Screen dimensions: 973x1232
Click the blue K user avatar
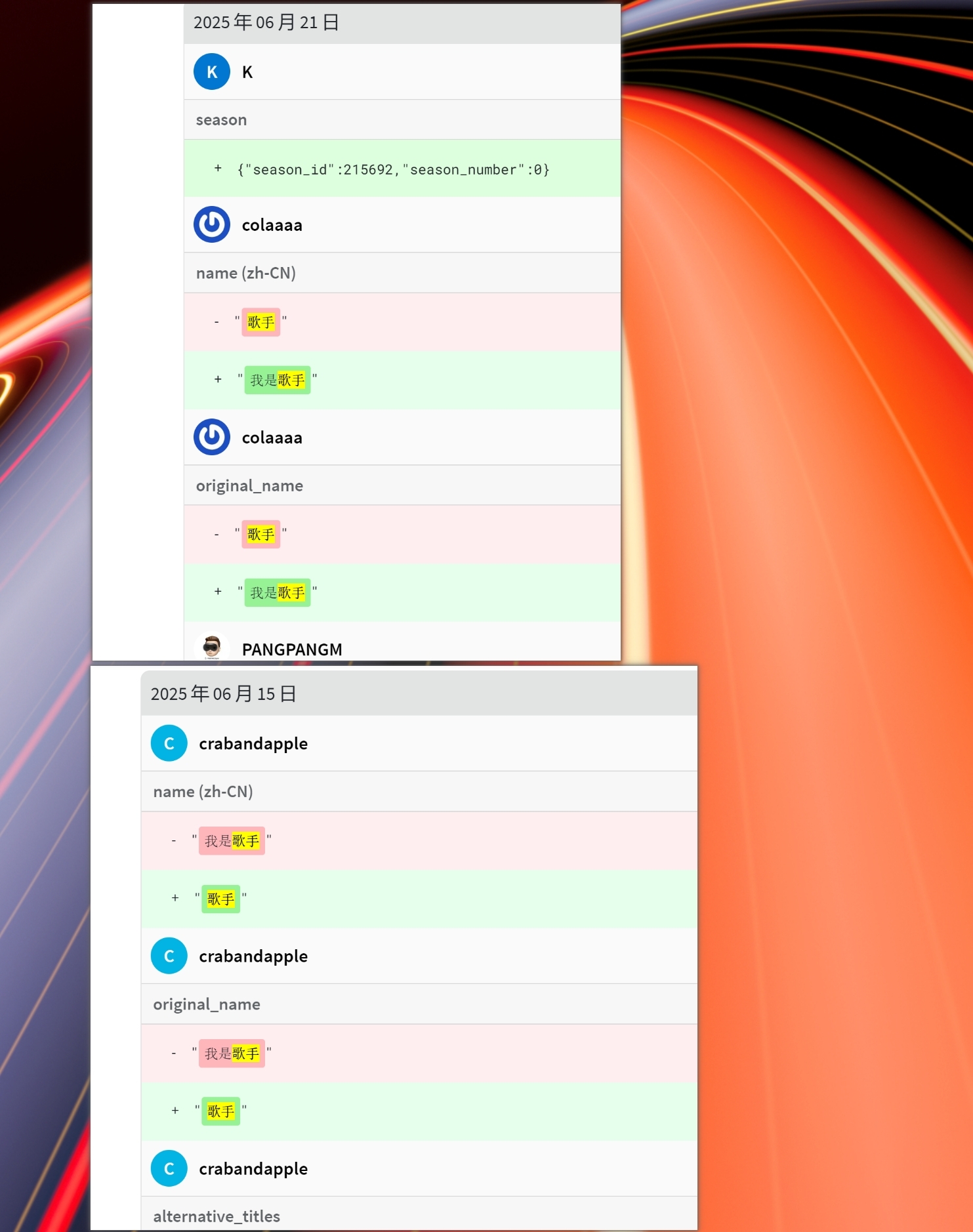coord(211,72)
